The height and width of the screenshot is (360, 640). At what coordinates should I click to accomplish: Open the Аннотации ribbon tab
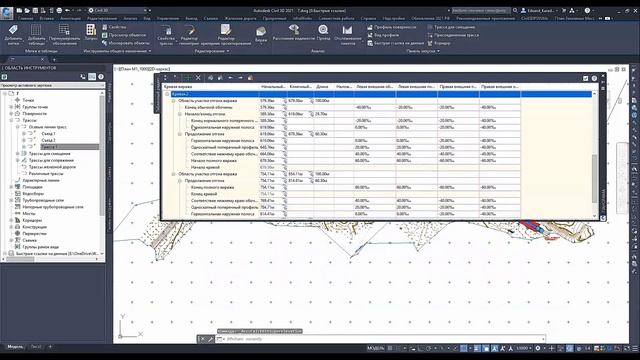[x=70, y=18]
